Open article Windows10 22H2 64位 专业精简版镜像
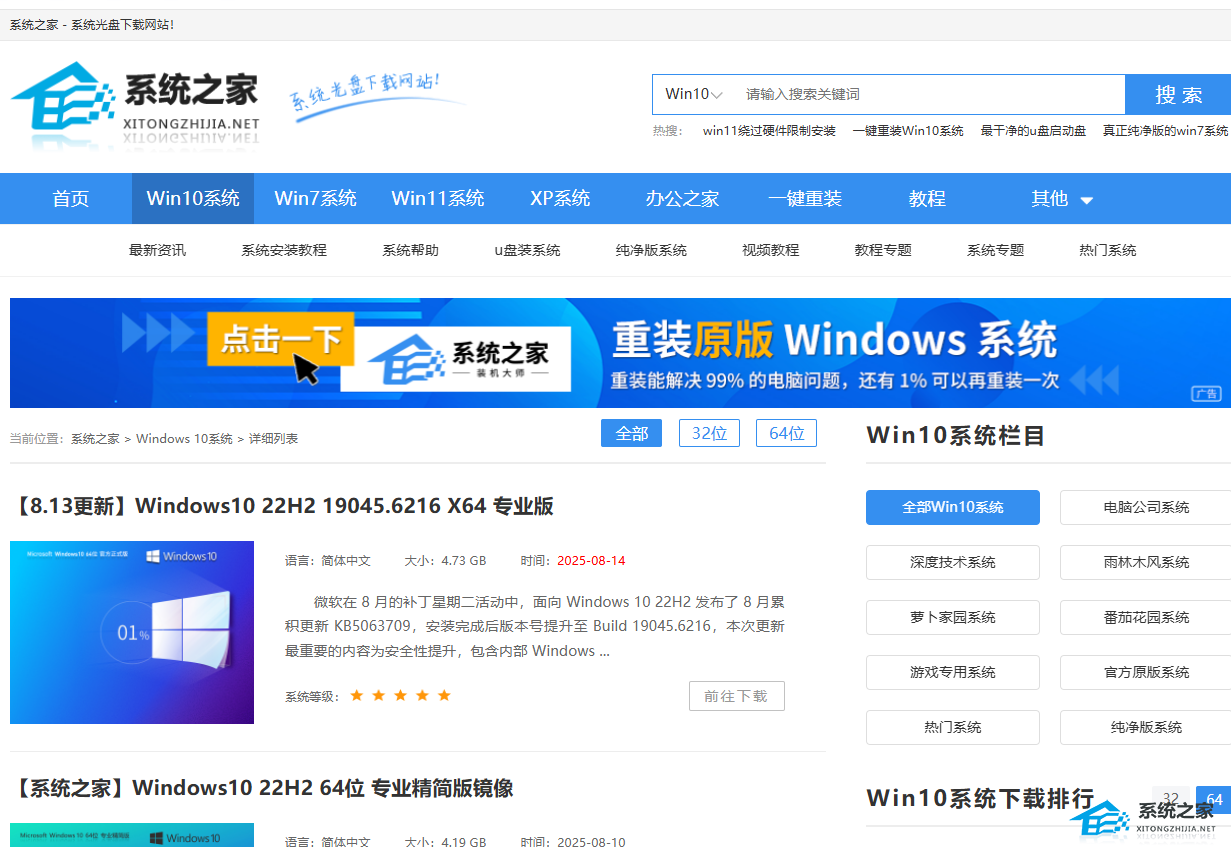Image resolution: width=1231 pixels, height=847 pixels. (x=262, y=788)
